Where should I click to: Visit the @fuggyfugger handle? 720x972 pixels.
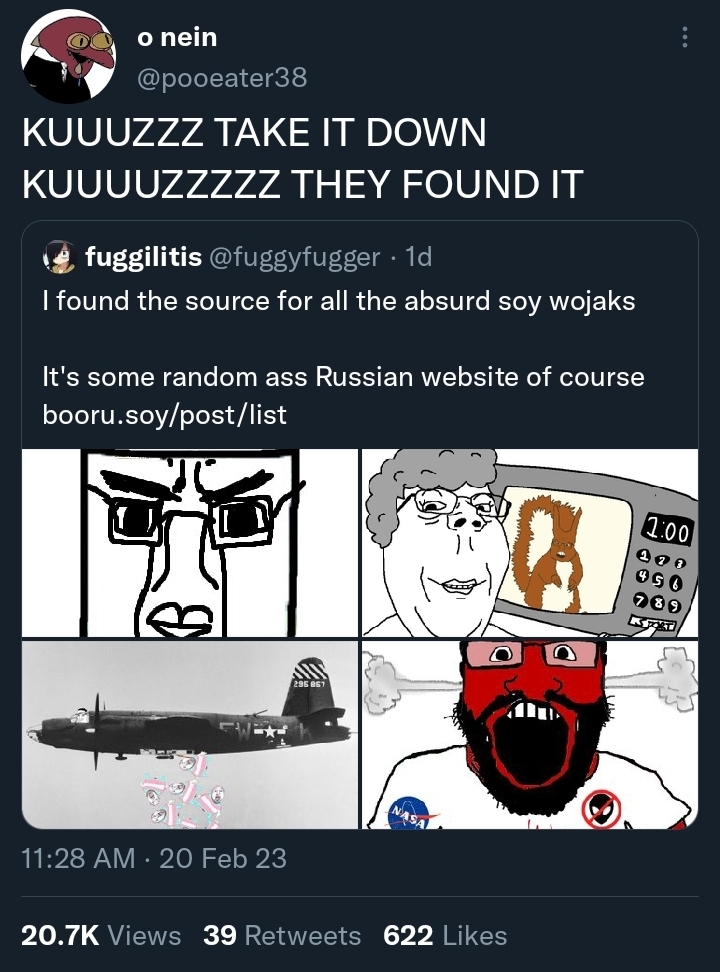(295, 256)
